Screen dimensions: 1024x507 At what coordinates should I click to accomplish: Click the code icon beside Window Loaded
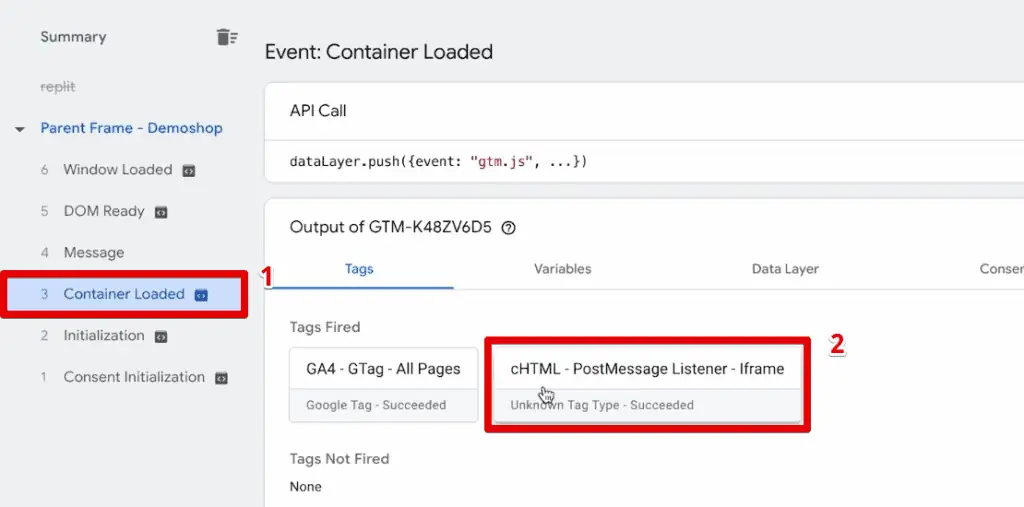189,171
